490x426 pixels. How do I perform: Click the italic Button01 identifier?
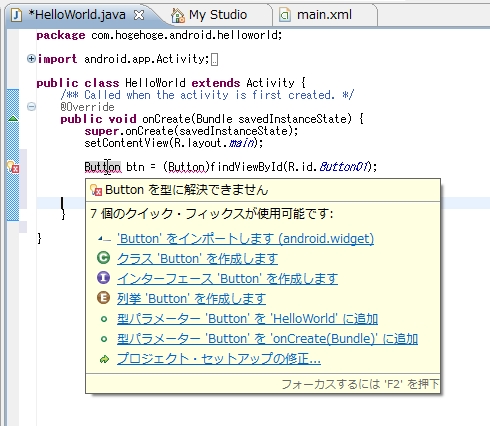(x=344, y=166)
